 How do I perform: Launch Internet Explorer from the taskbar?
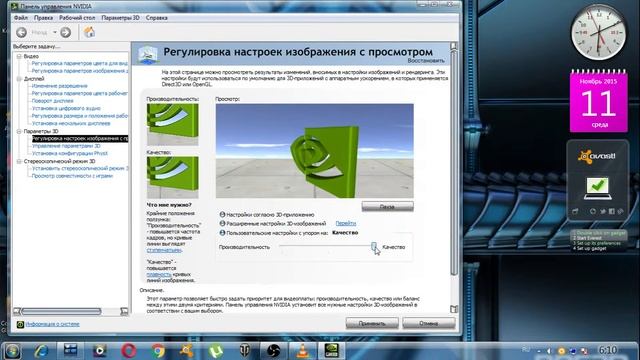tap(41, 351)
